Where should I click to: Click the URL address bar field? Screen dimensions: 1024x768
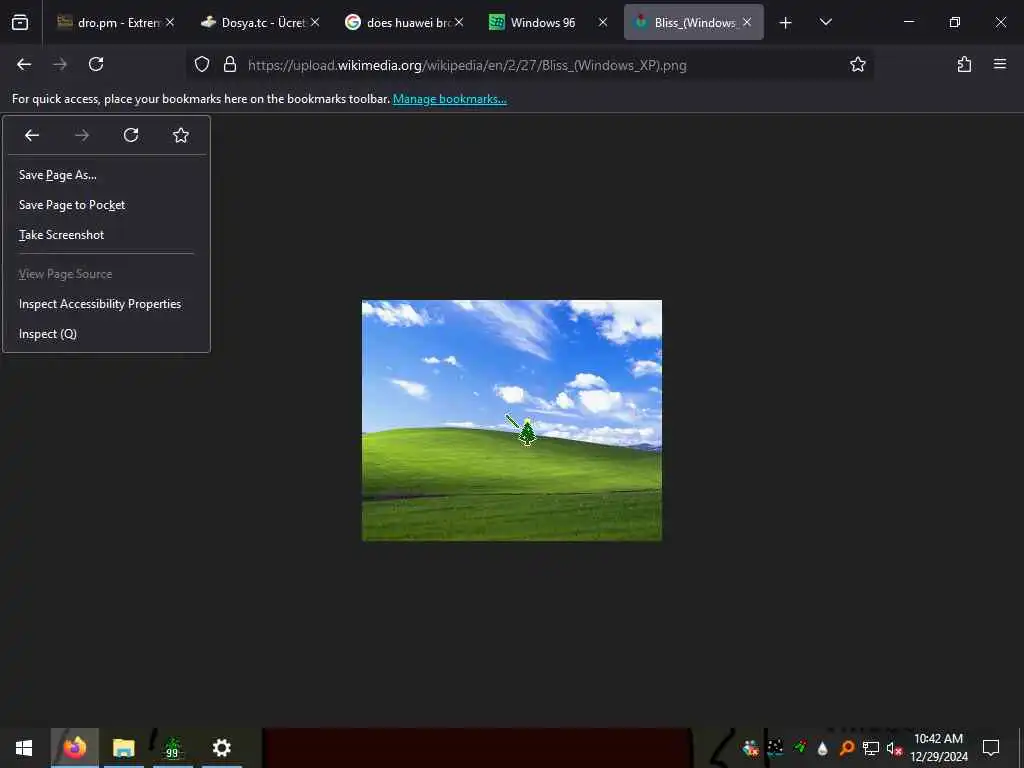tap(530, 65)
